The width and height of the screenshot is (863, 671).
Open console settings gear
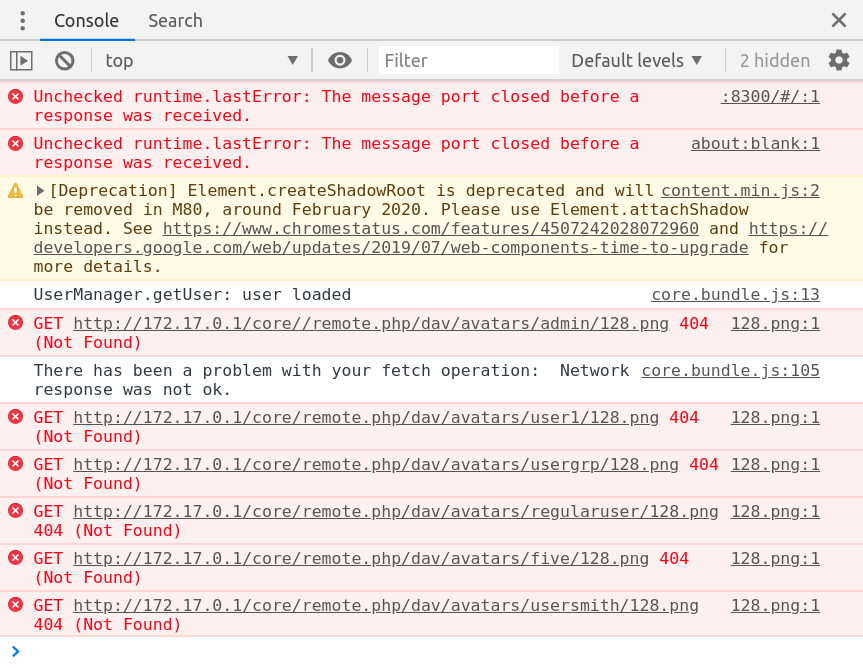click(x=838, y=60)
